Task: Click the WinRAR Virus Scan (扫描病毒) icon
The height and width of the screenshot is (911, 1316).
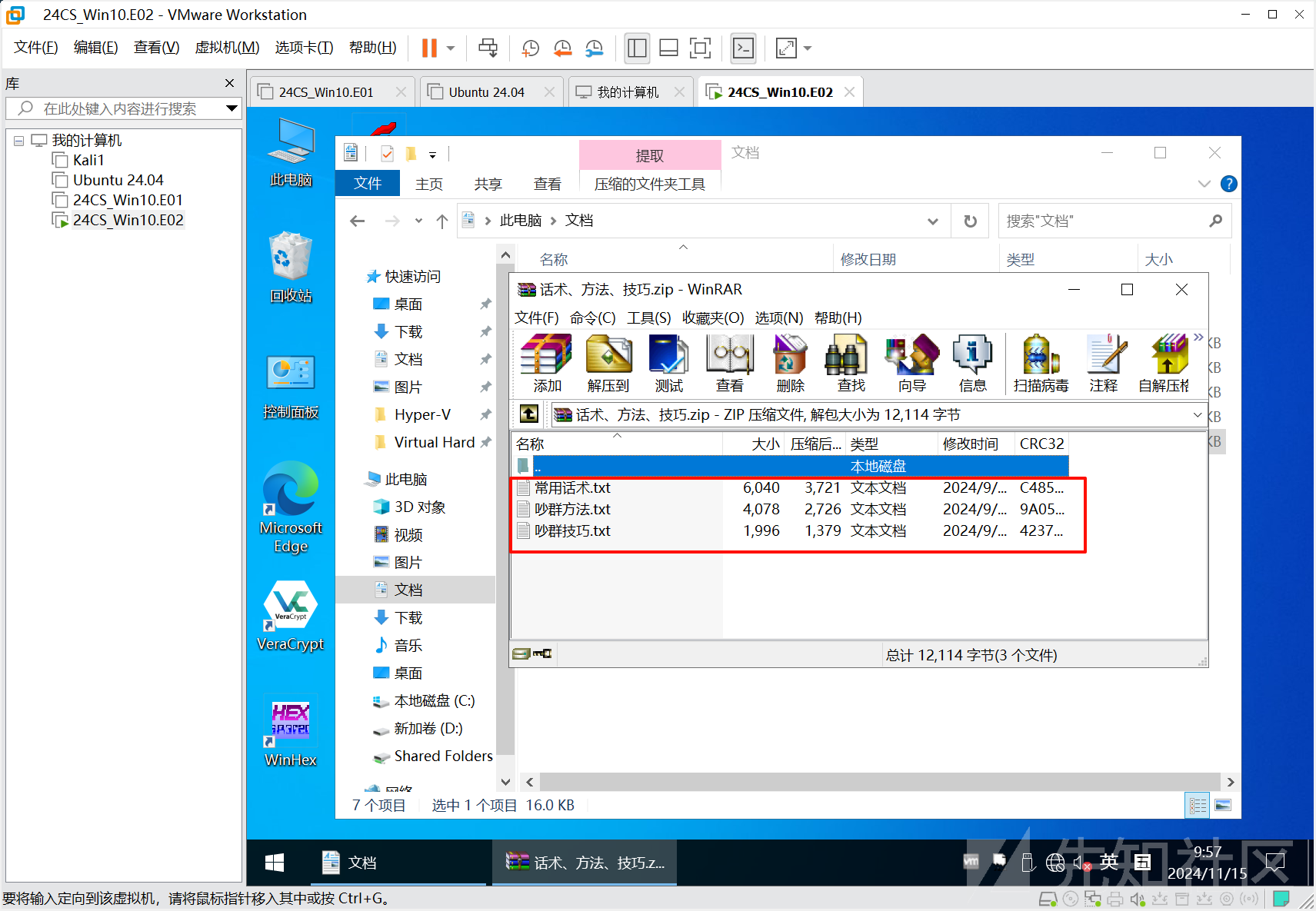Action: tap(1041, 364)
